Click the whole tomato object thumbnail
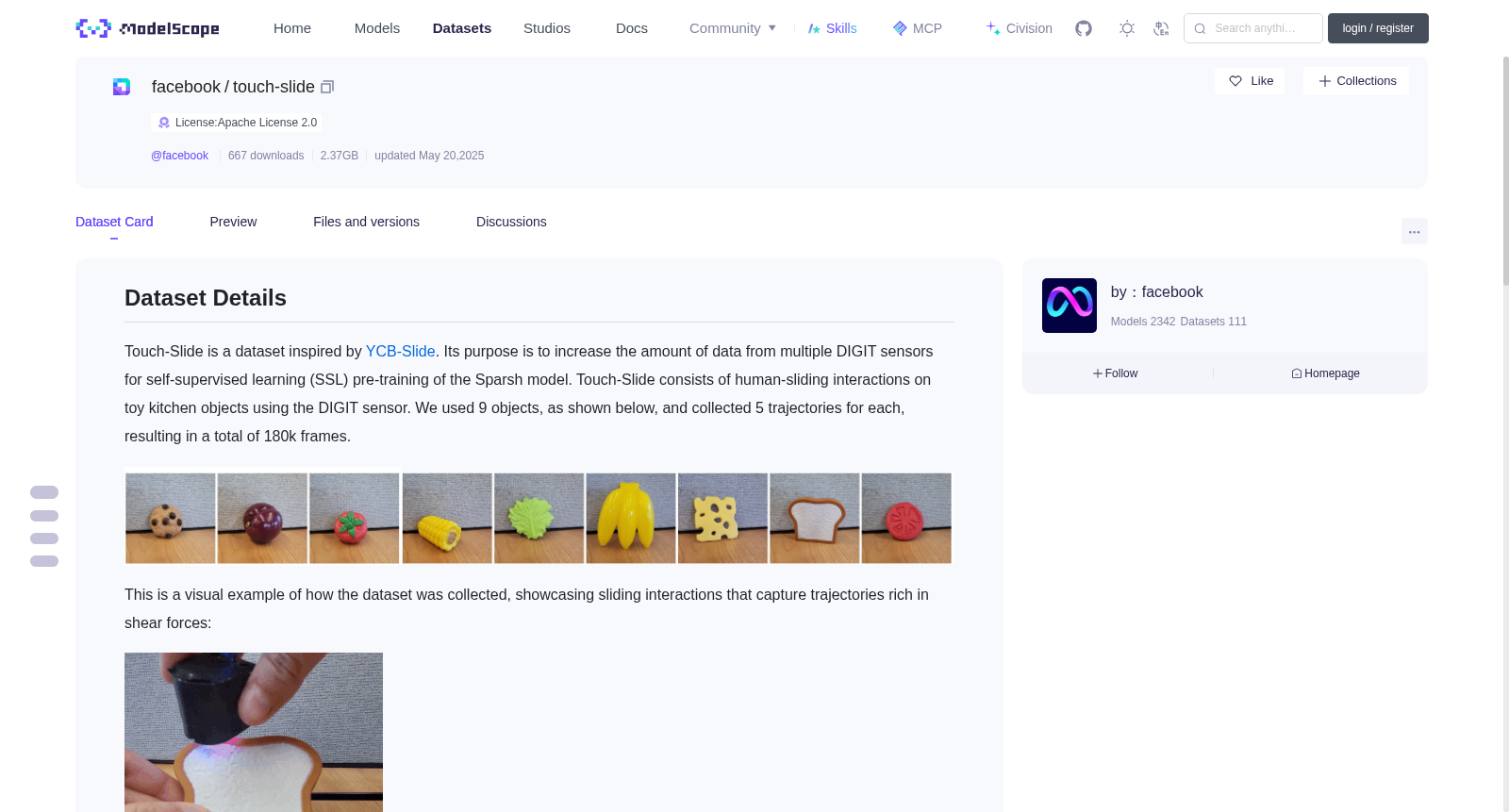The image size is (1509, 812). pos(355,519)
